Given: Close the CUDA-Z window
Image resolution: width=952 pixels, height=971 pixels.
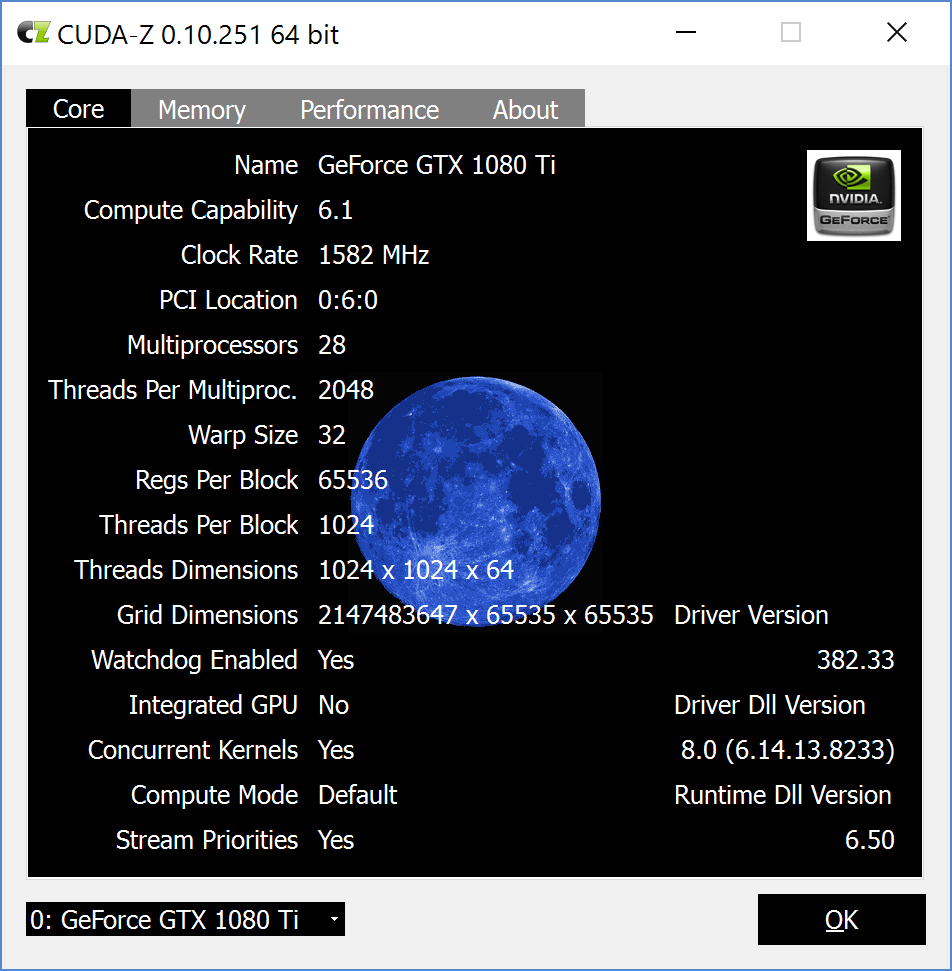Looking at the screenshot, I should (x=897, y=32).
